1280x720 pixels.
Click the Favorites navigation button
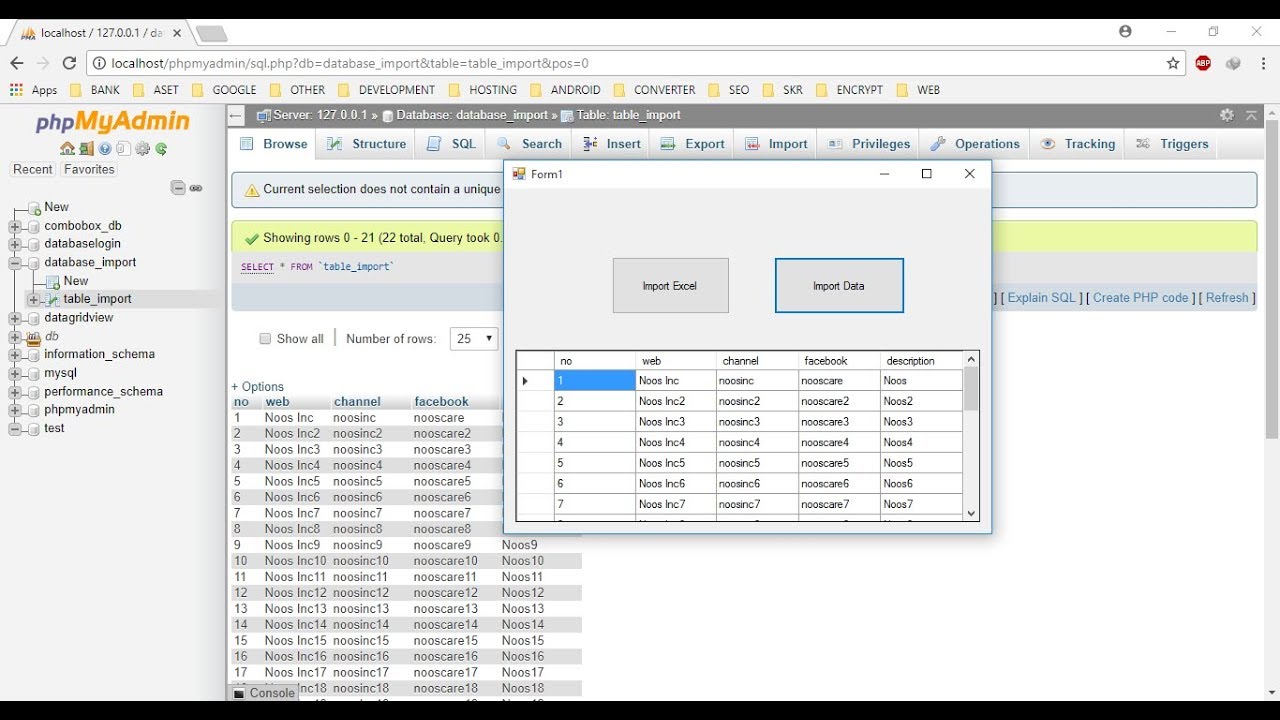pyautogui.click(x=89, y=170)
